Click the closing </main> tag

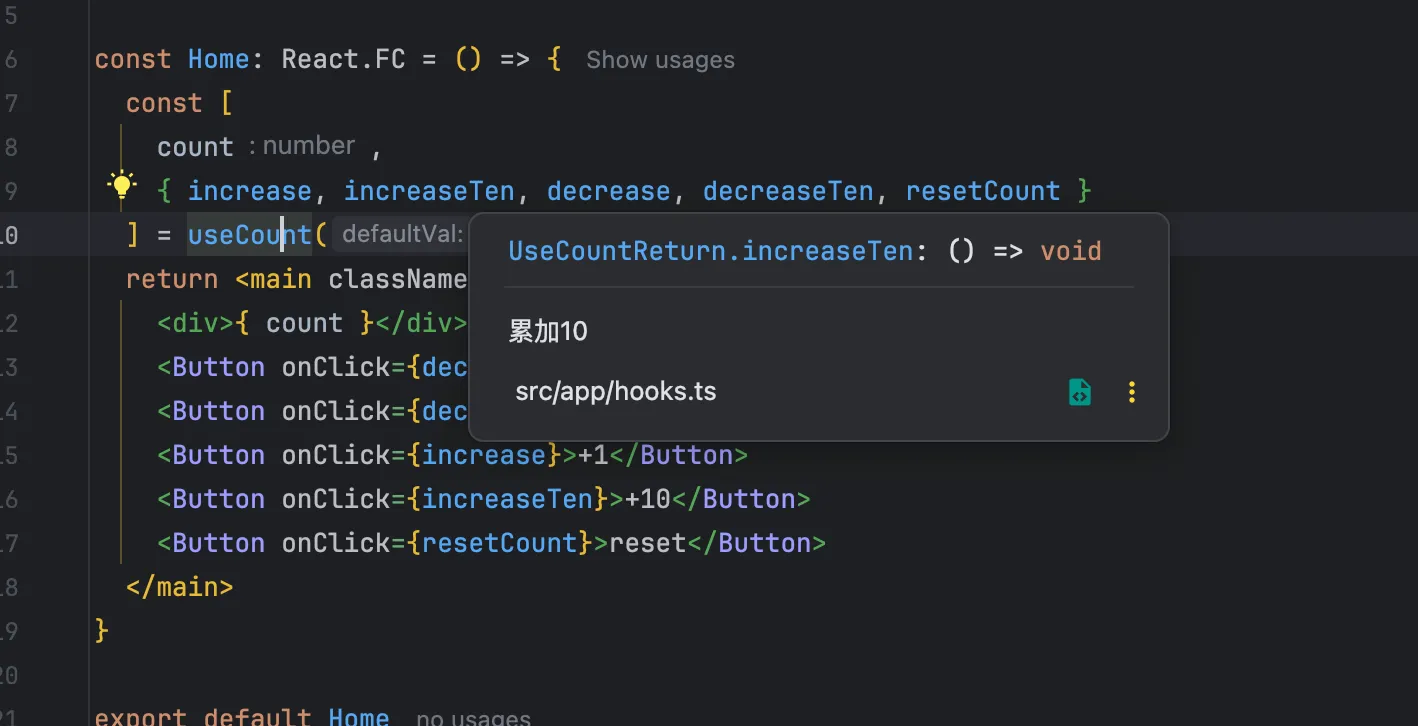tap(179, 587)
